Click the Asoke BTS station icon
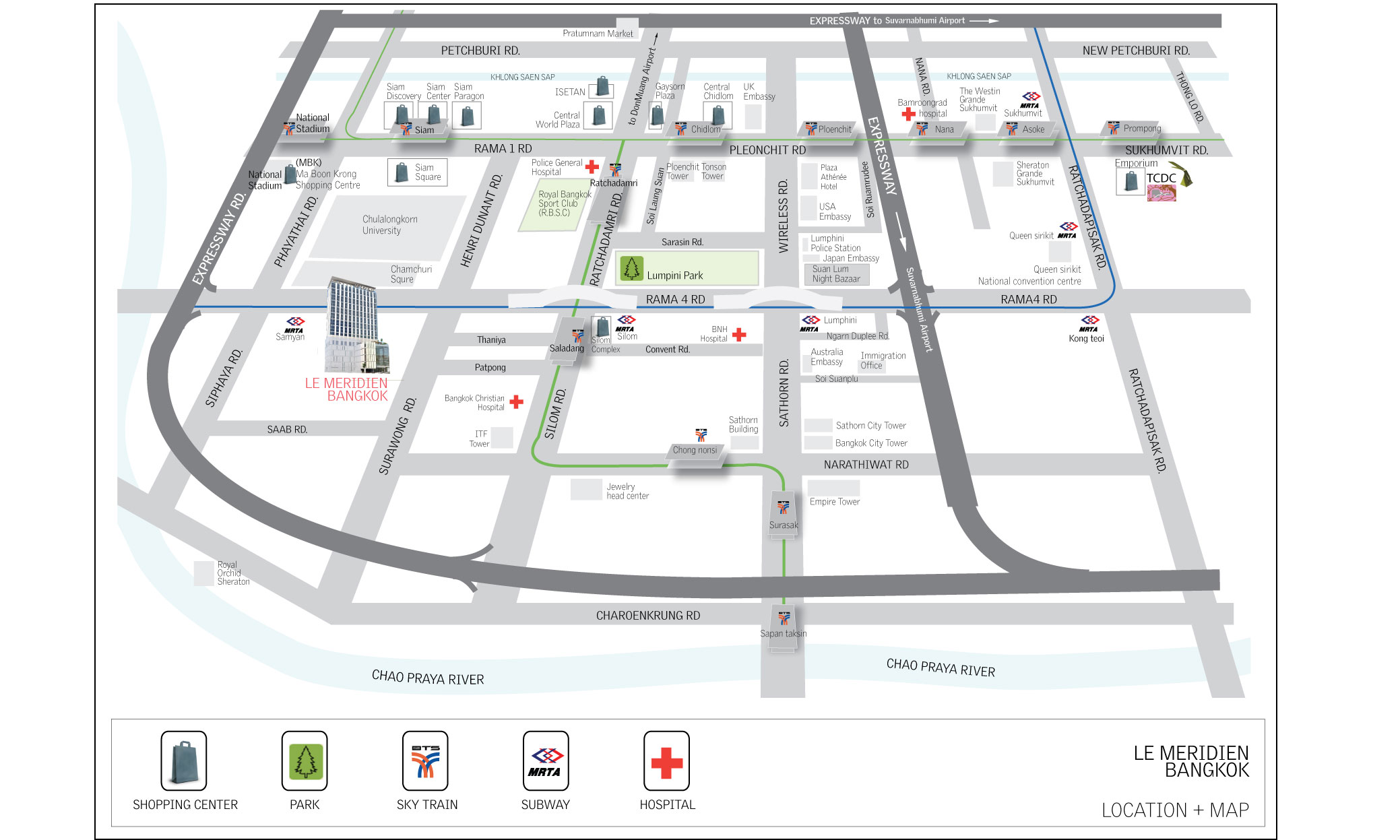The image size is (1400, 840). point(1011,129)
